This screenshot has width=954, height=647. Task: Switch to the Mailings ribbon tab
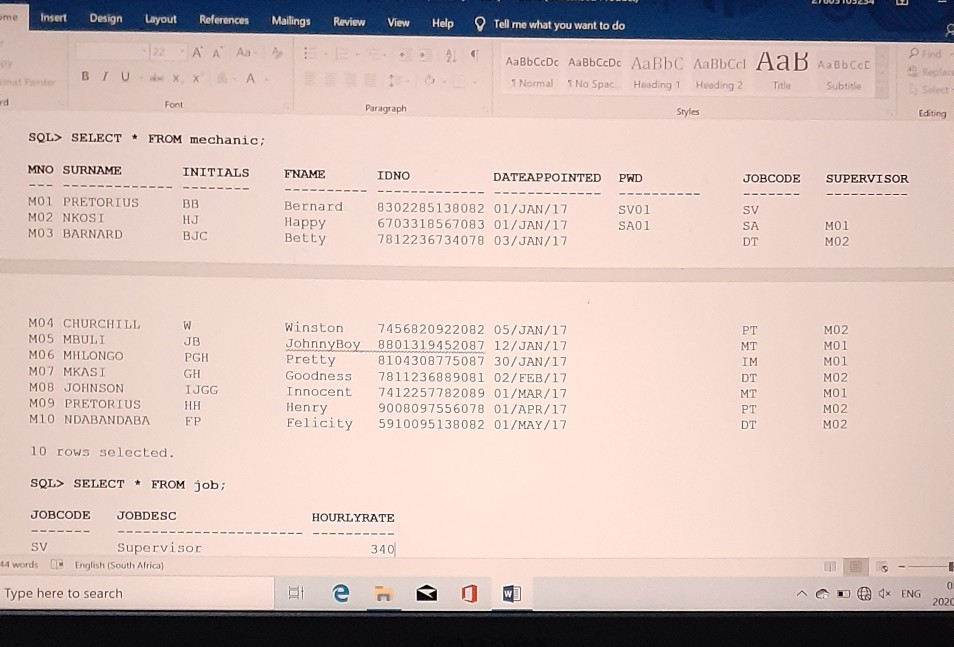point(293,19)
